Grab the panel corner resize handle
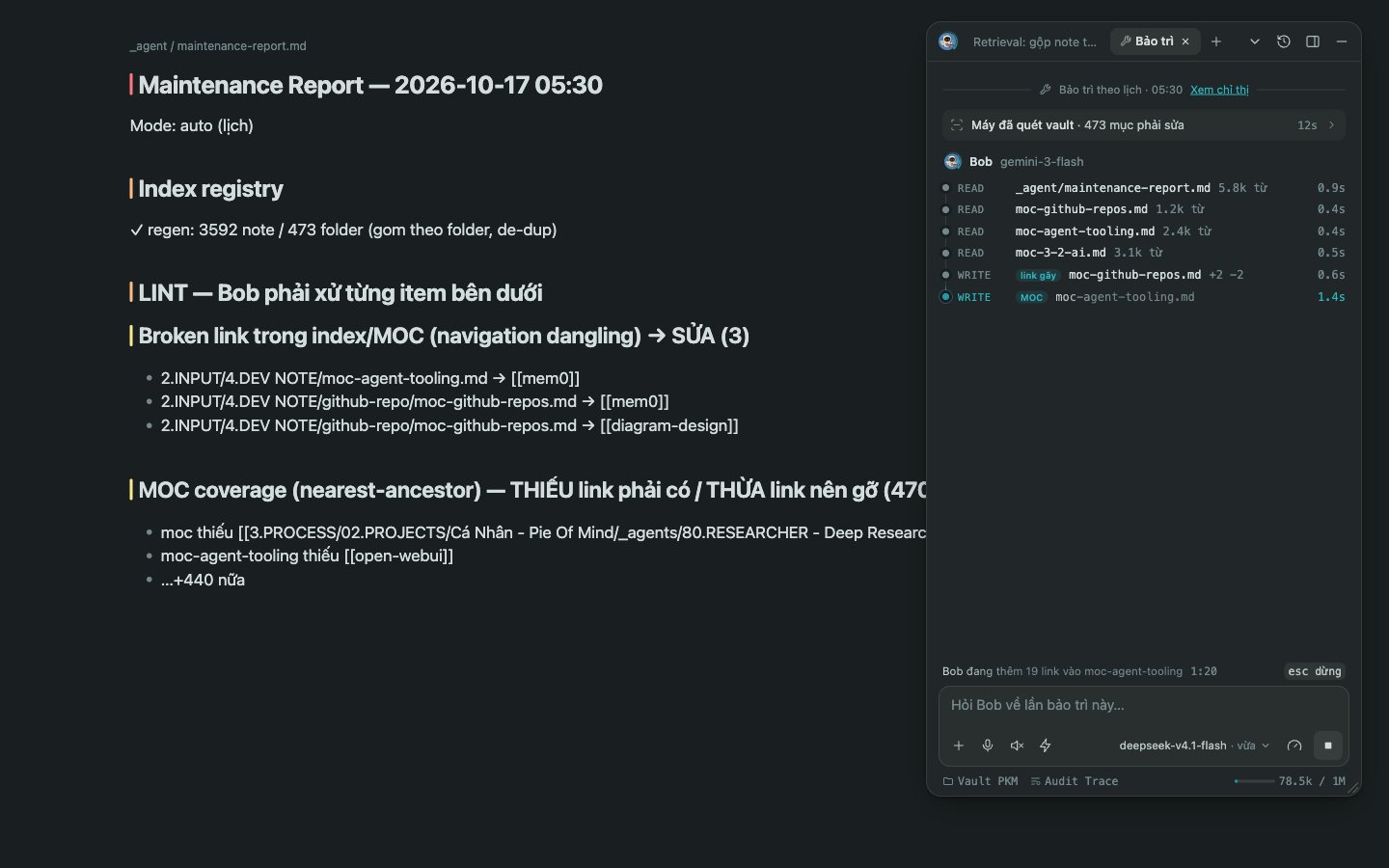The width and height of the screenshot is (1389, 868). (x=1353, y=788)
